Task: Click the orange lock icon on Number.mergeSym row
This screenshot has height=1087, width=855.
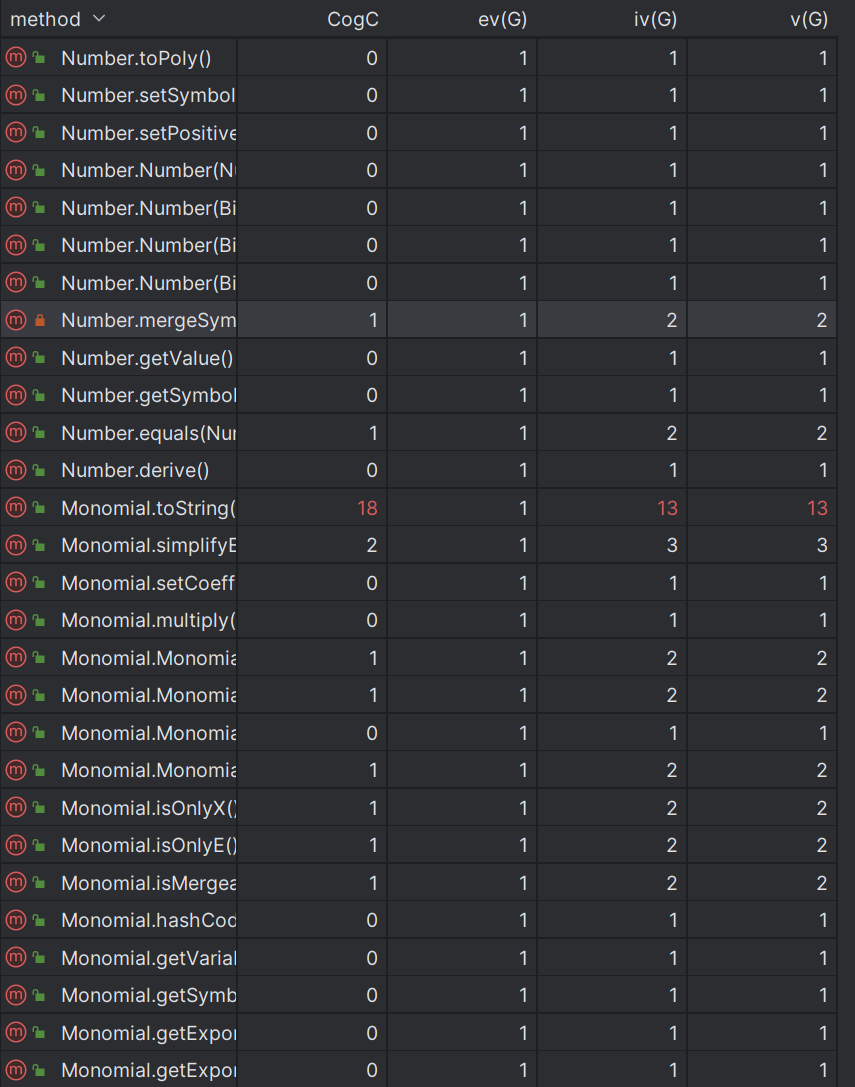Action: 40,320
